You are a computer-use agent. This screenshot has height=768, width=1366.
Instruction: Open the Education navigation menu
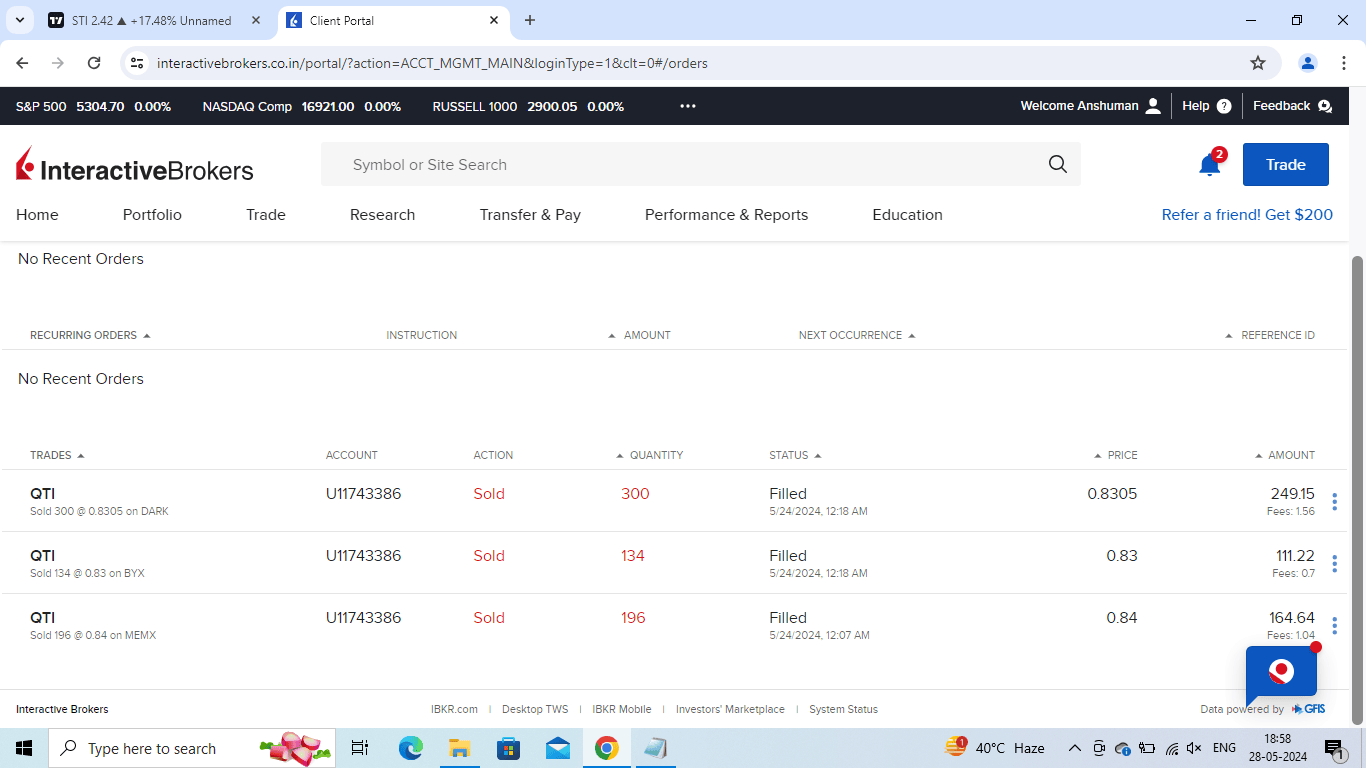tap(907, 215)
